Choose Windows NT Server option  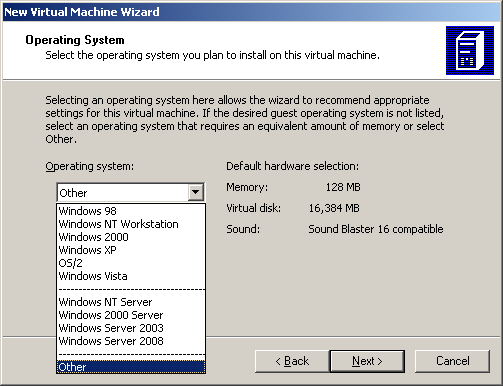(x=131, y=302)
